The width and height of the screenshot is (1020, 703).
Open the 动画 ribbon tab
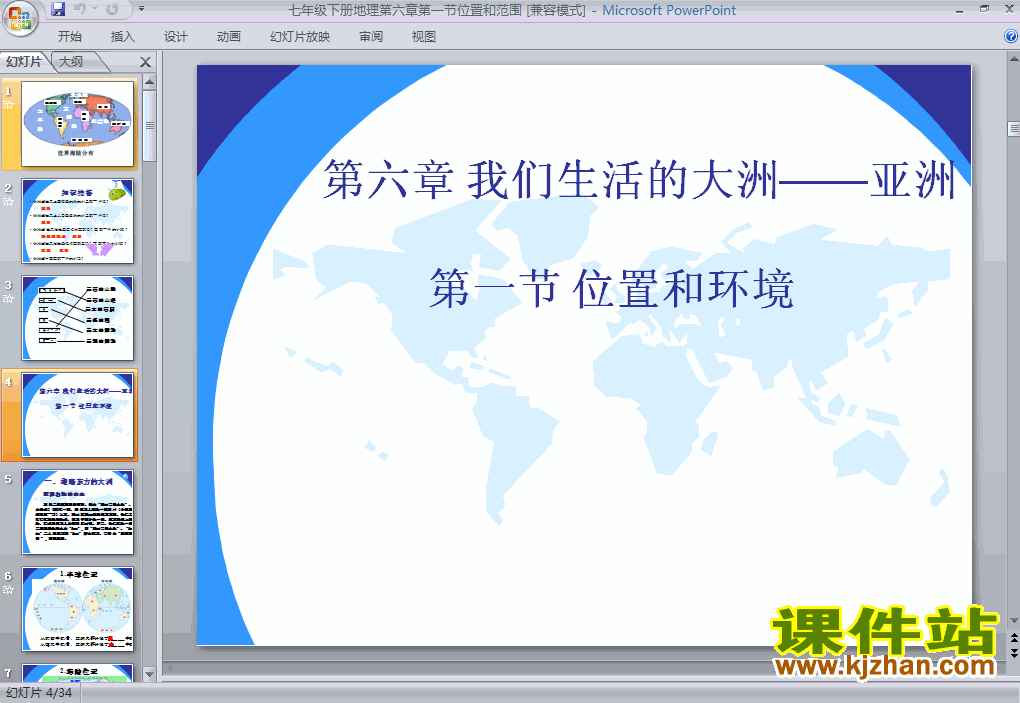[229, 37]
